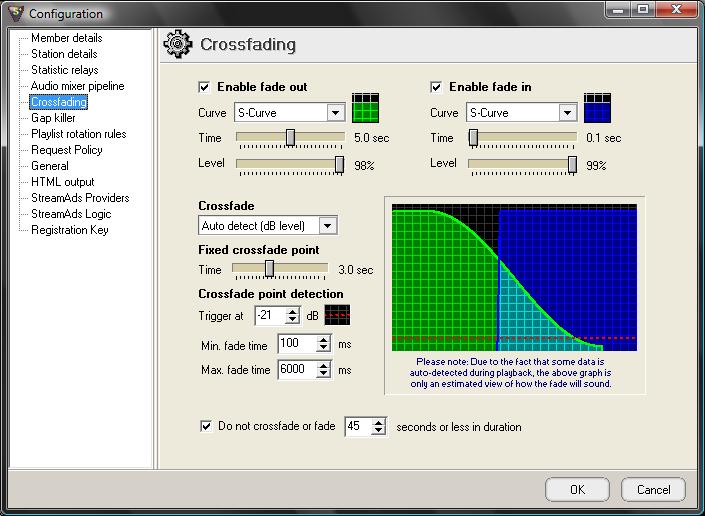Screen dimensions: 705x516
Task: Click into the Min. fade time field
Action: click(x=297, y=344)
